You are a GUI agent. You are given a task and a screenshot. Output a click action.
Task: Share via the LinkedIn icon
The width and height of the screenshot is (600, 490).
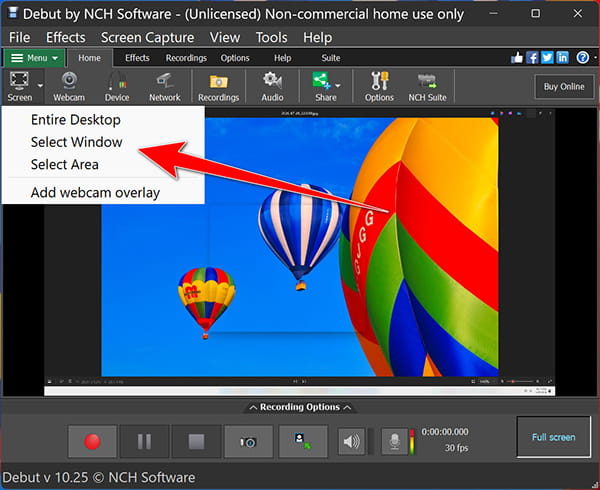562,58
